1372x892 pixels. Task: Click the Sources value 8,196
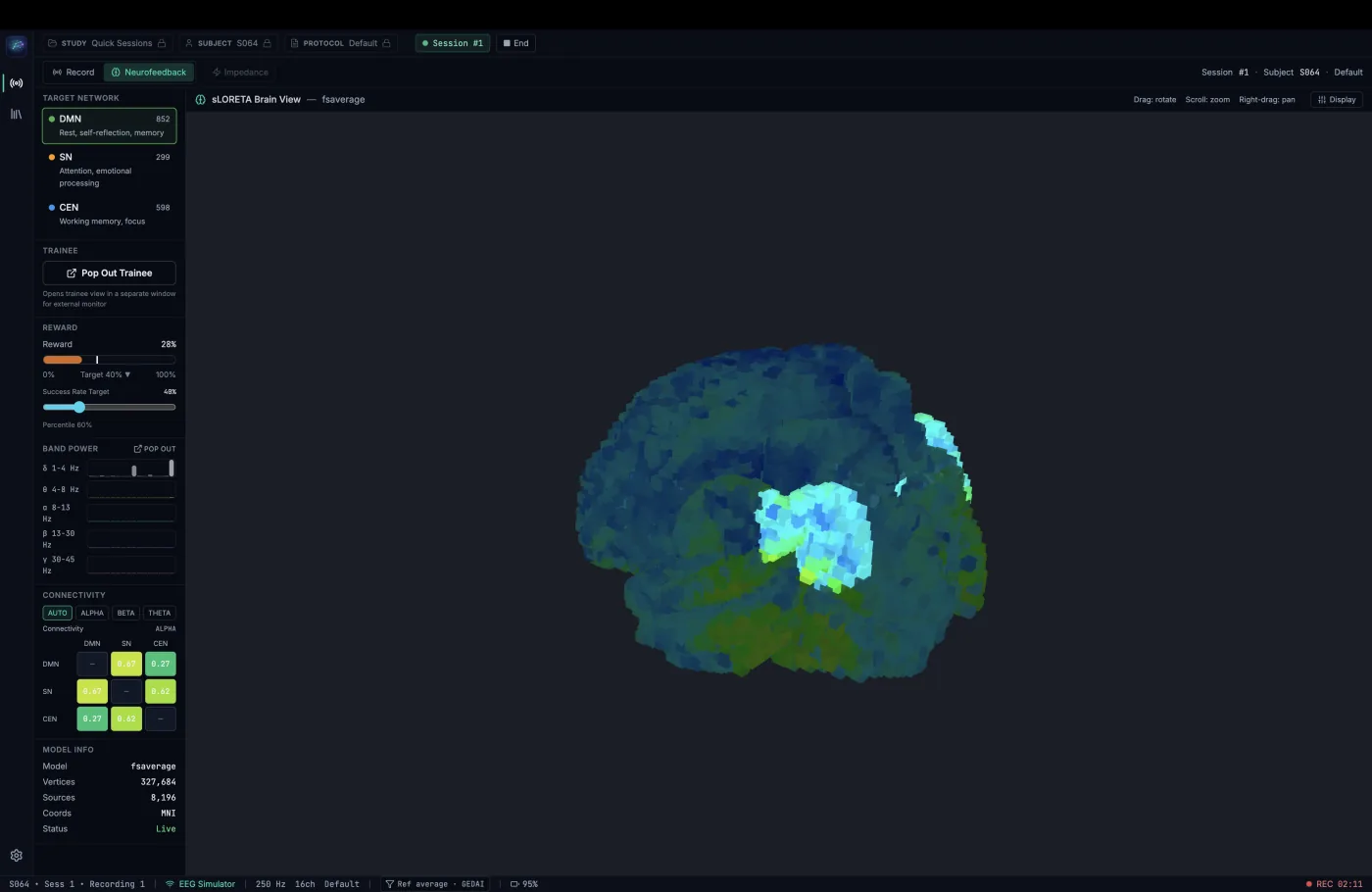tap(164, 798)
